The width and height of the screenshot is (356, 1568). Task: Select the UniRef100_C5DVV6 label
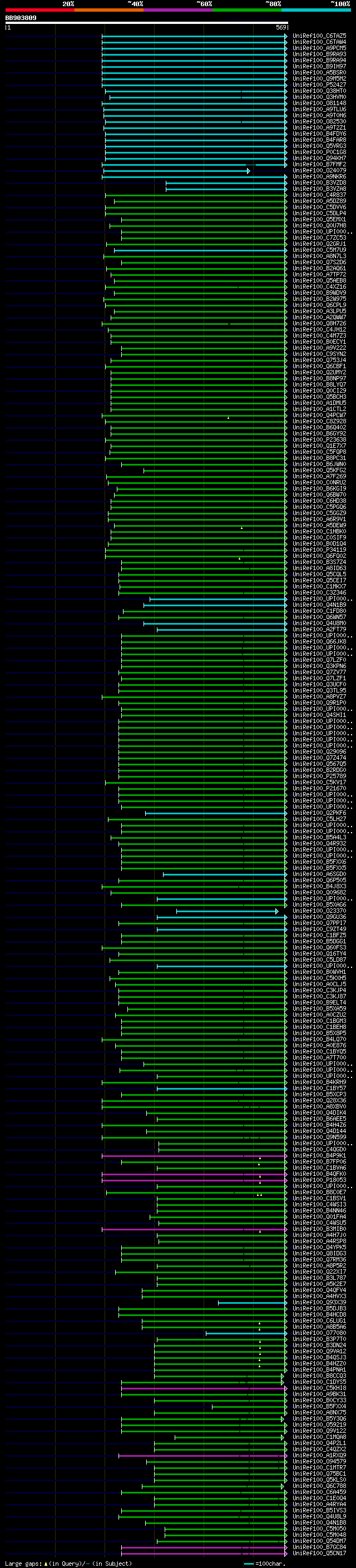(319, 207)
